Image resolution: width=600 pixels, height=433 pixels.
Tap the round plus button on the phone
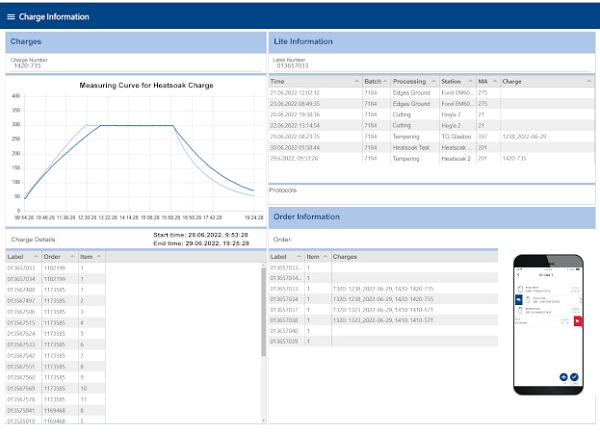click(x=563, y=377)
